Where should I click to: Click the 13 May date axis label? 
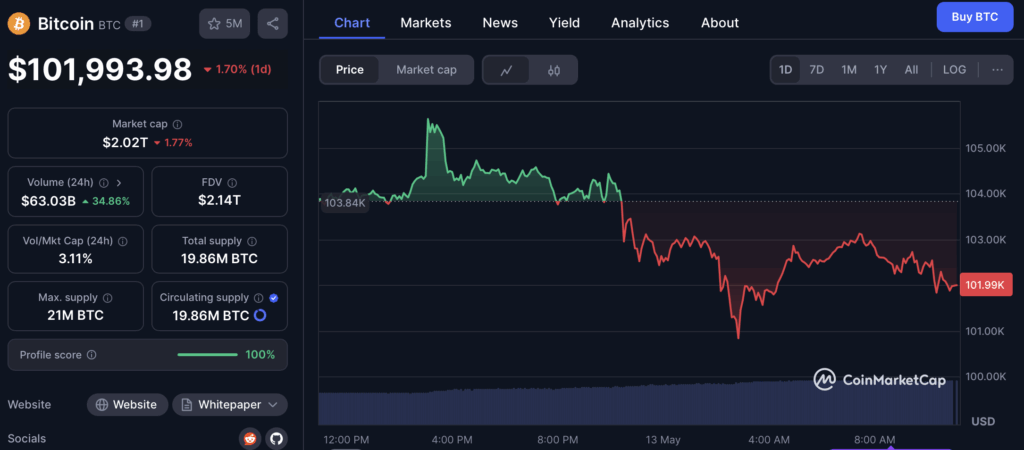click(662, 440)
